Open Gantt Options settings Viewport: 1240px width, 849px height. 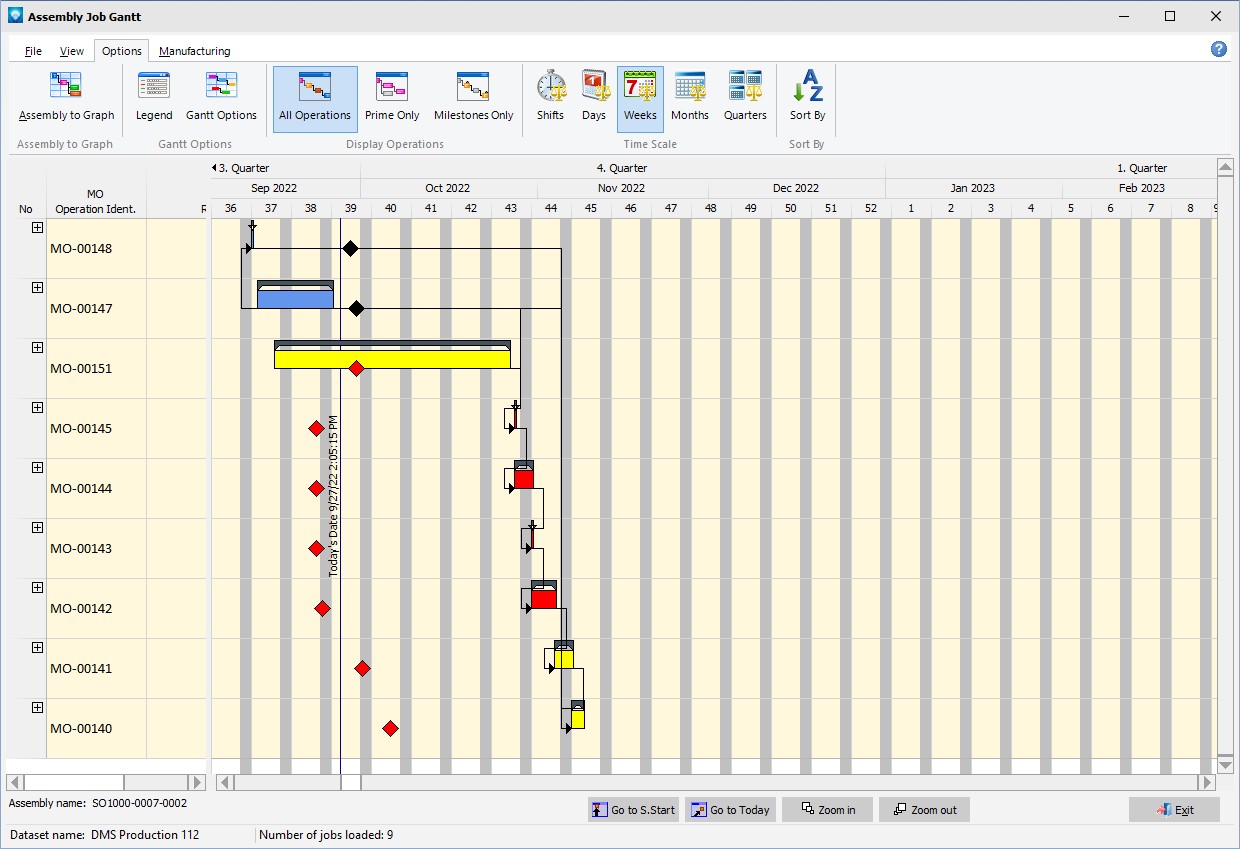221,97
